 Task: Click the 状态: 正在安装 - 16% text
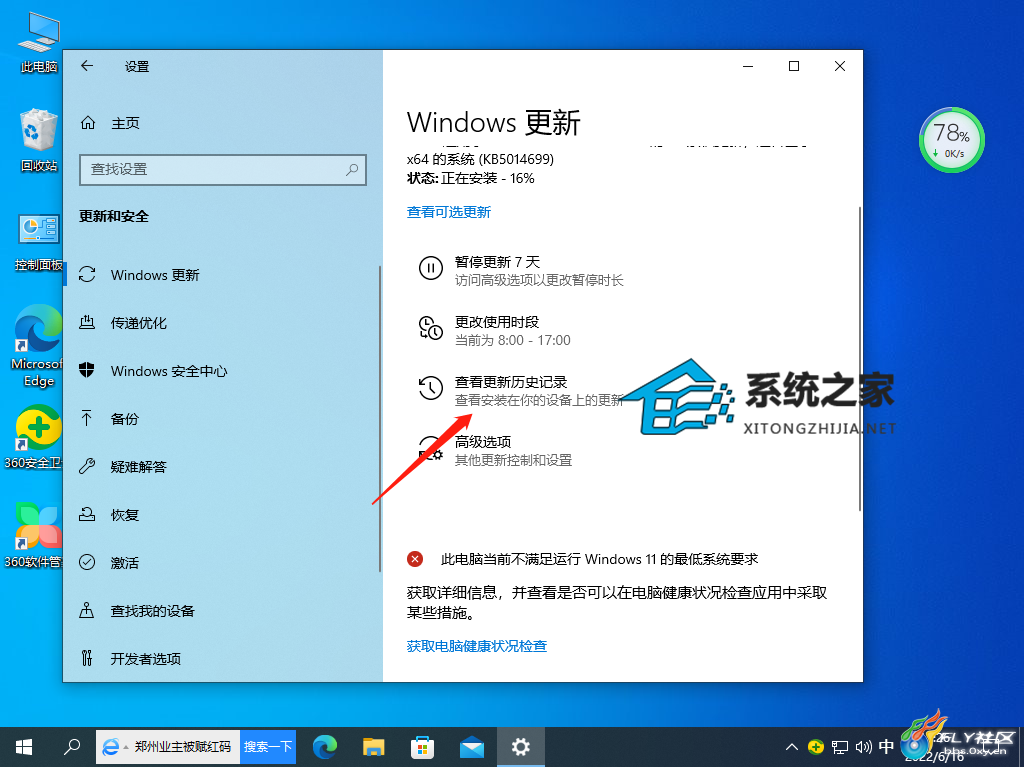470,178
